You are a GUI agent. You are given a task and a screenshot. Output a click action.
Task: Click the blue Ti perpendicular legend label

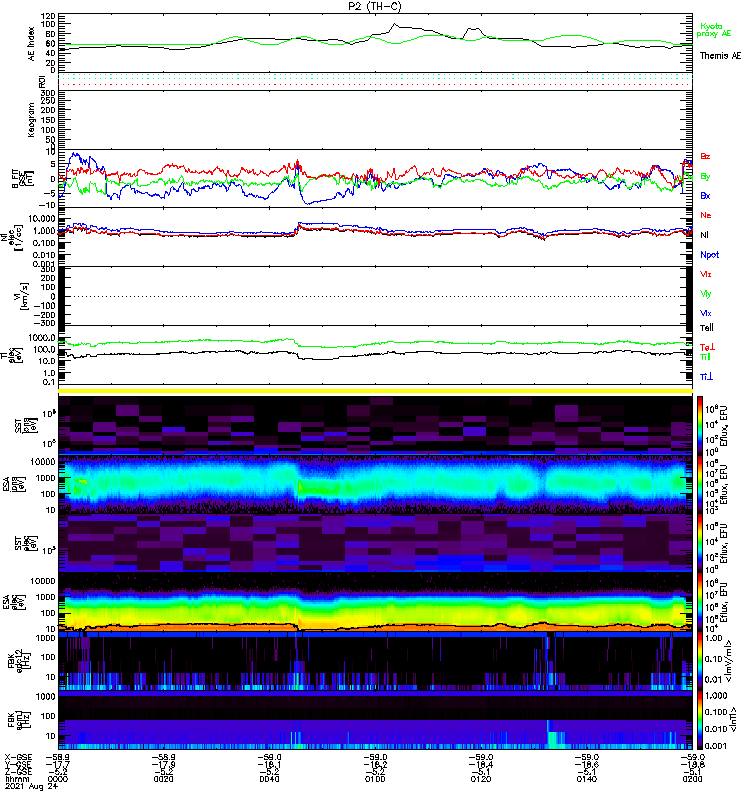(x=706, y=377)
